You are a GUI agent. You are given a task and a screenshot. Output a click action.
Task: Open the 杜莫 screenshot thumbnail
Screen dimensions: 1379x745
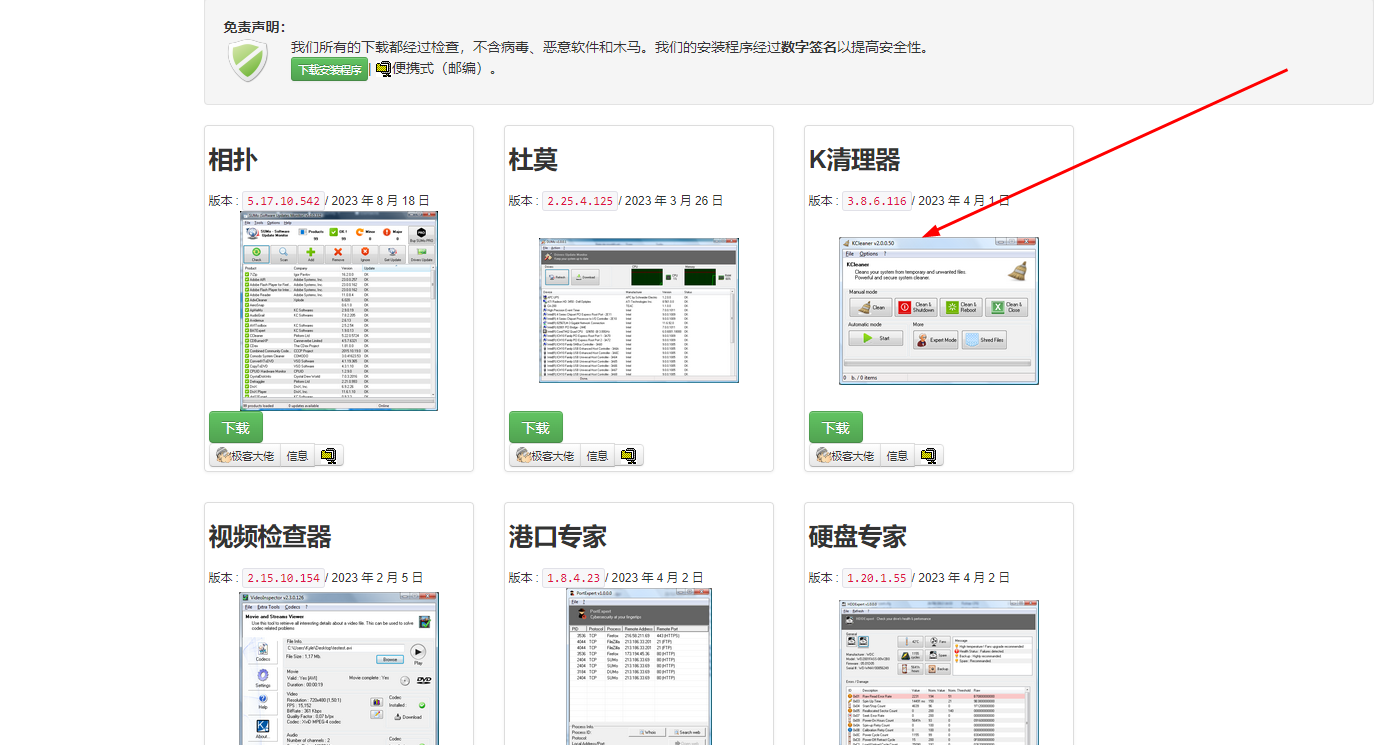pos(638,311)
